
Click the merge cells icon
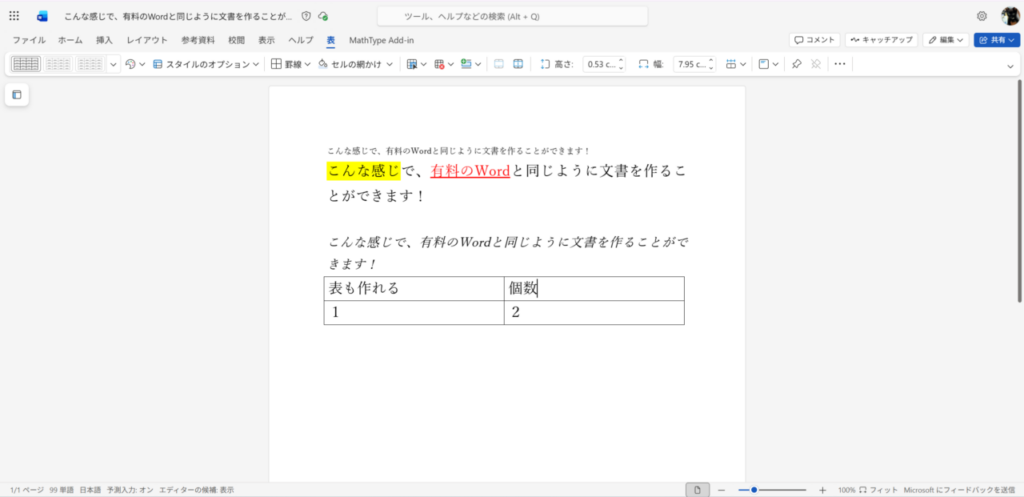point(498,64)
